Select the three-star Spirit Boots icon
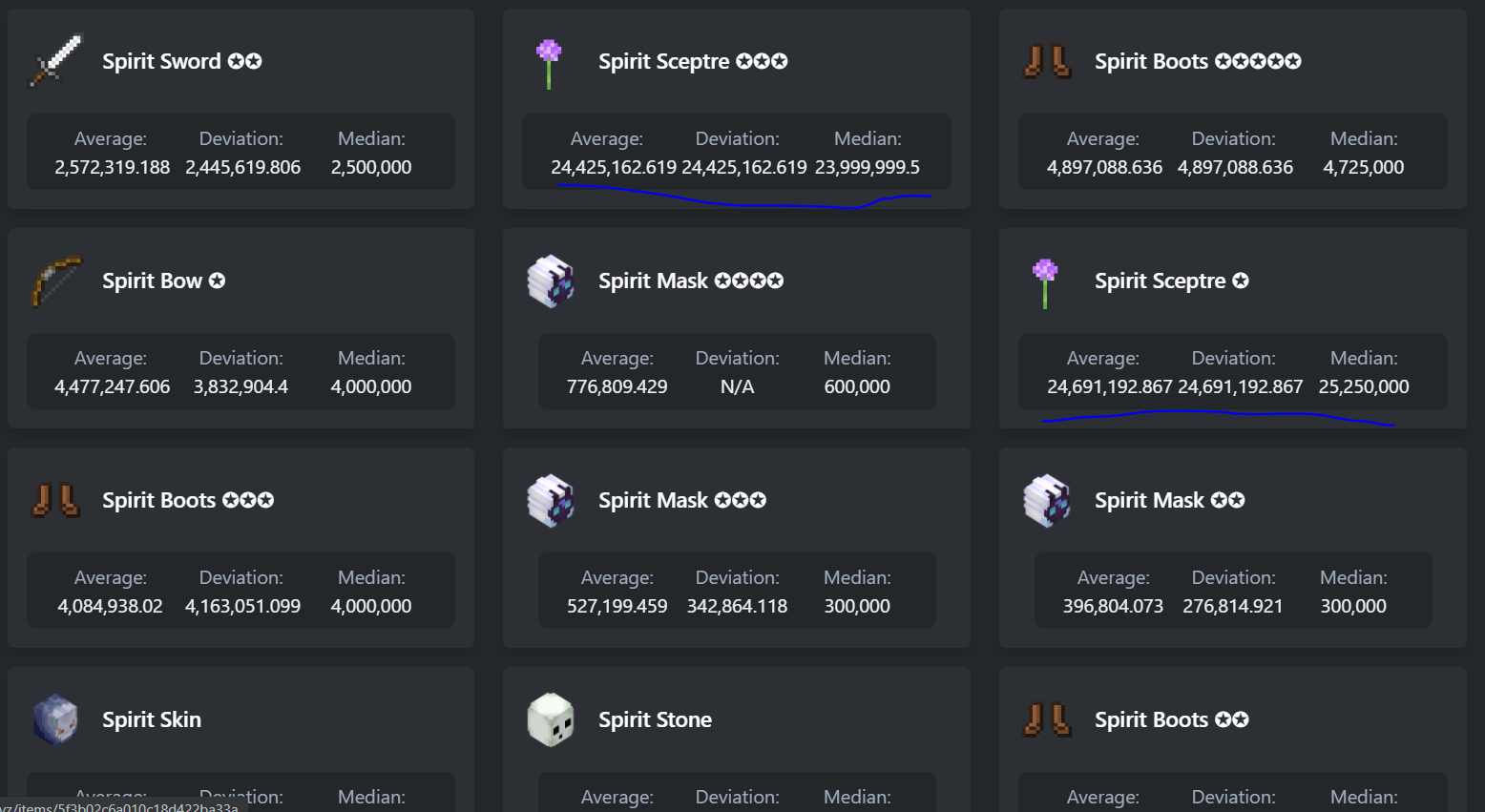The image size is (1485, 812). (55, 500)
